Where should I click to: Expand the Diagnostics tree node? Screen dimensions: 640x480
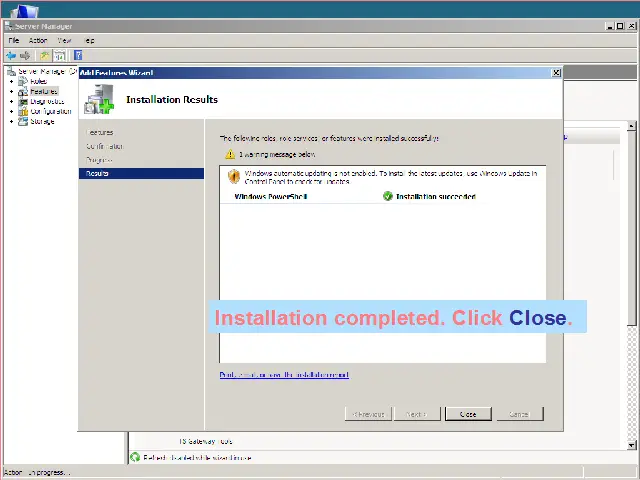point(11,101)
